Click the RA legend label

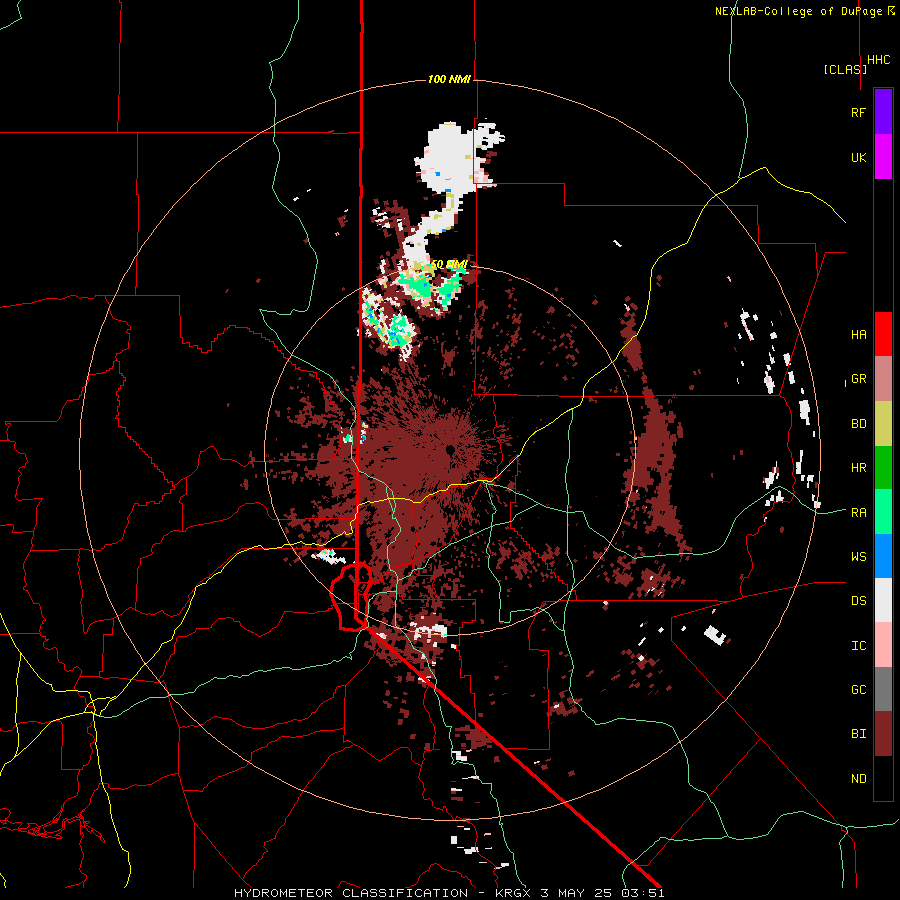(x=858, y=513)
